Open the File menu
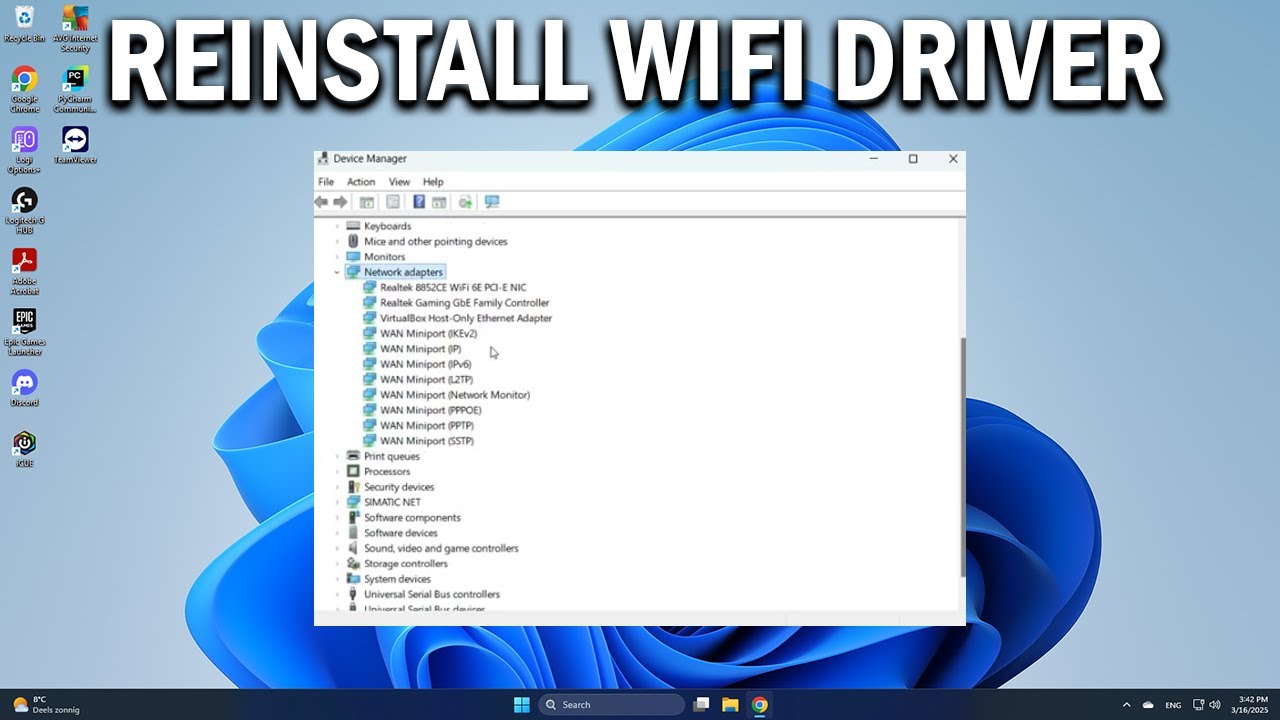Image resolution: width=1280 pixels, height=720 pixels. [x=326, y=182]
